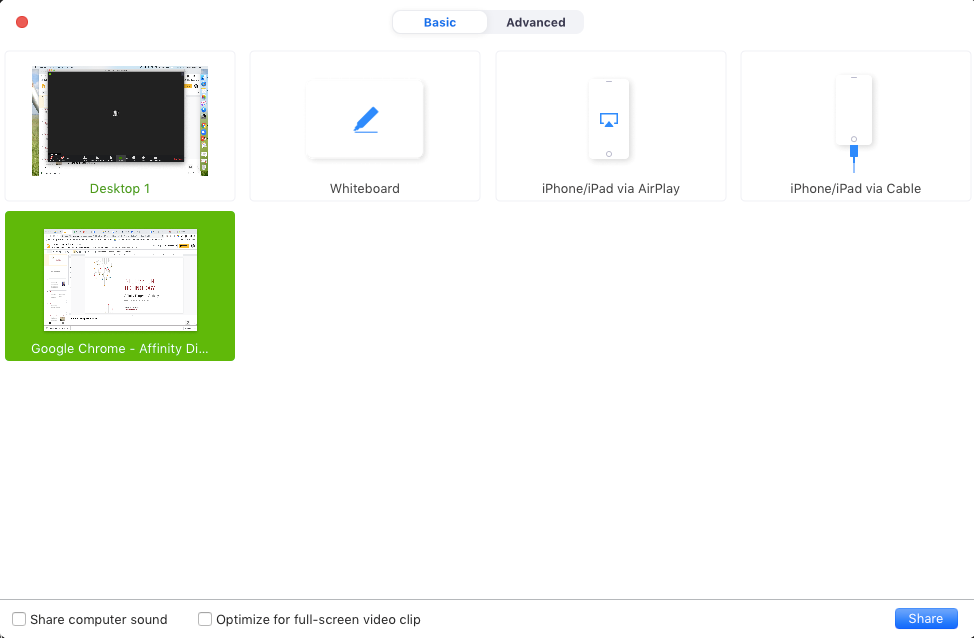This screenshot has height=638, width=974.
Task: Click the blue Share button
Action: [x=925, y=618]
